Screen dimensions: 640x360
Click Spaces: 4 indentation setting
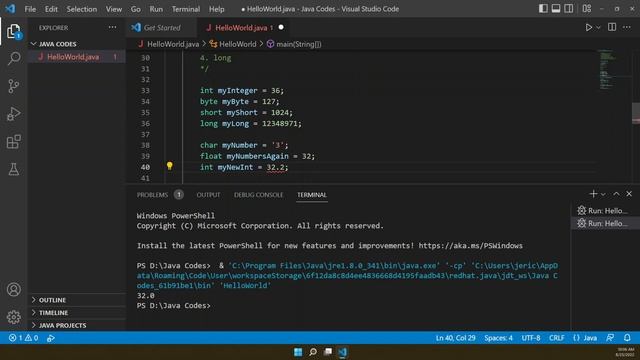498,338
